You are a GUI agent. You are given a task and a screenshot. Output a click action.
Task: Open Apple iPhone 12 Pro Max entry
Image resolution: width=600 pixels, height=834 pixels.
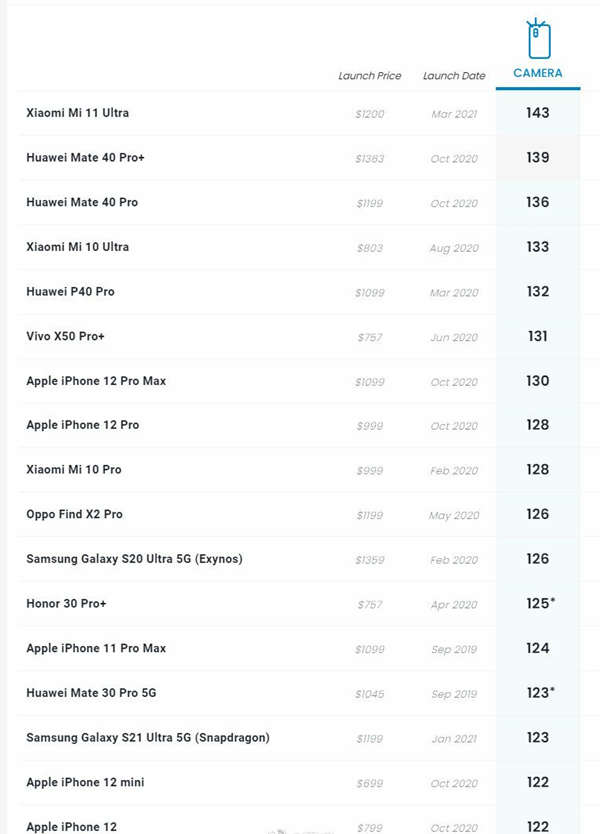[x=96, y=381]
